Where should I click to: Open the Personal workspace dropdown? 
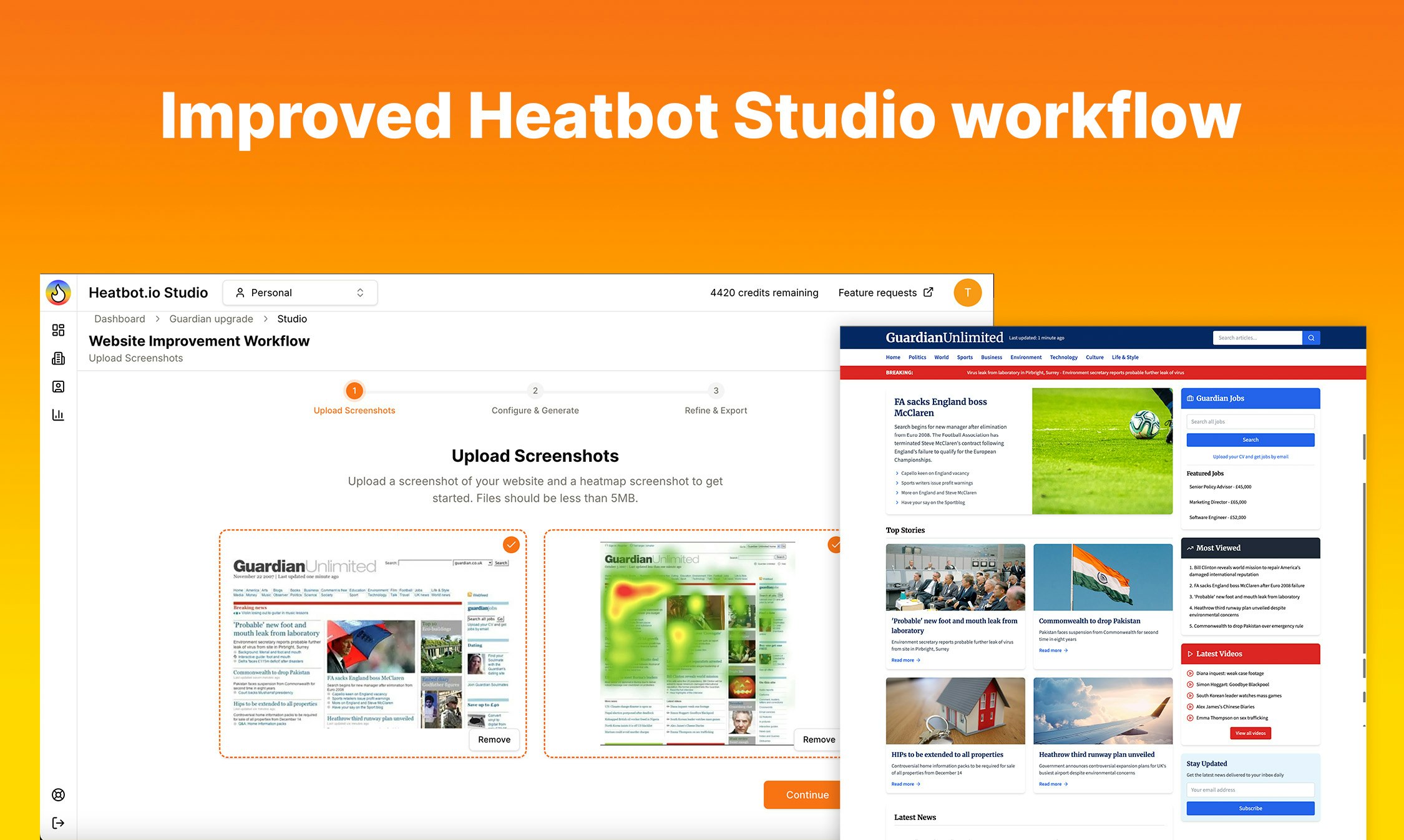300,292
